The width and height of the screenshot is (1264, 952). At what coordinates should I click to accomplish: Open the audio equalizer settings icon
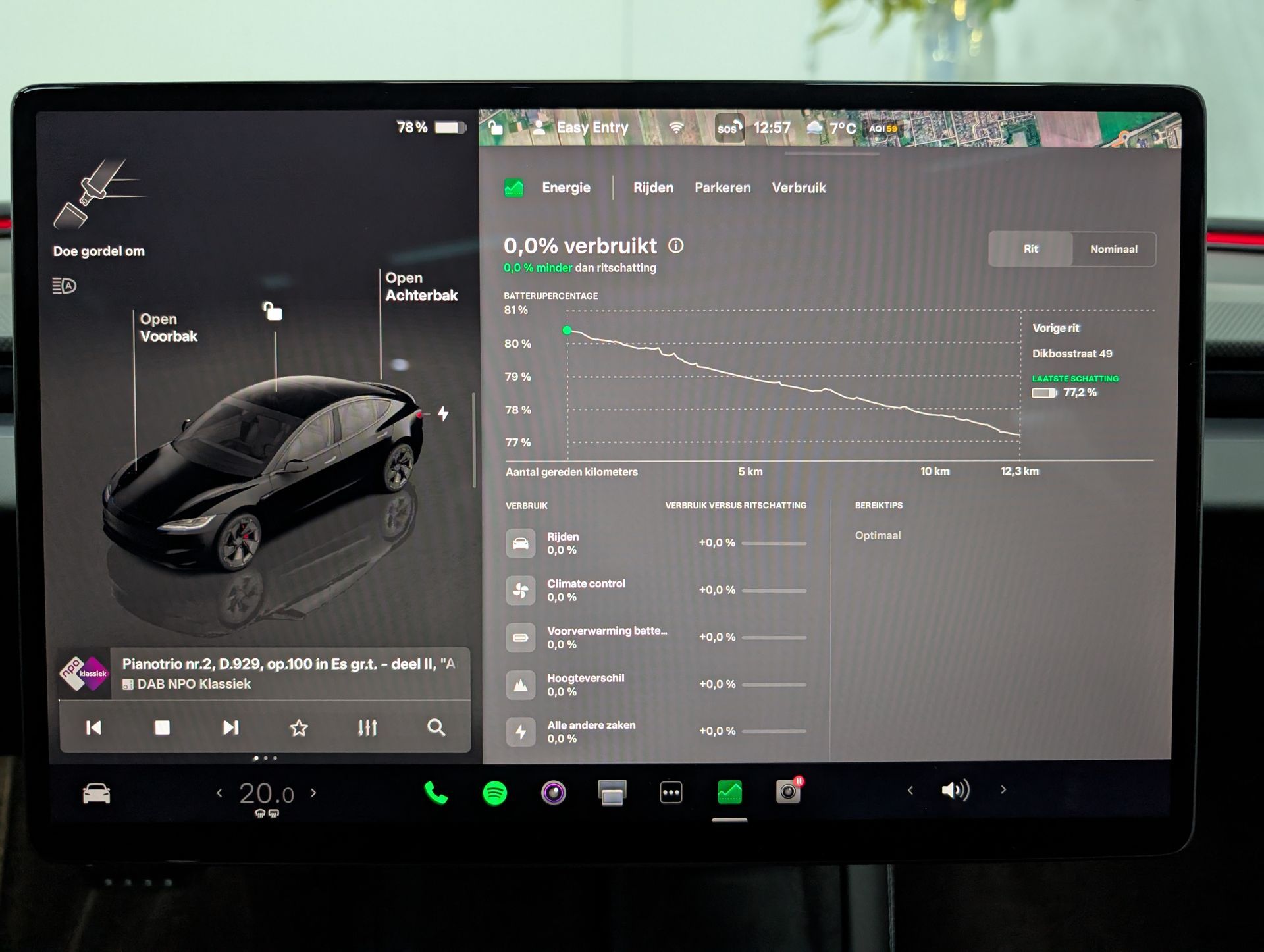pos(367,727)
